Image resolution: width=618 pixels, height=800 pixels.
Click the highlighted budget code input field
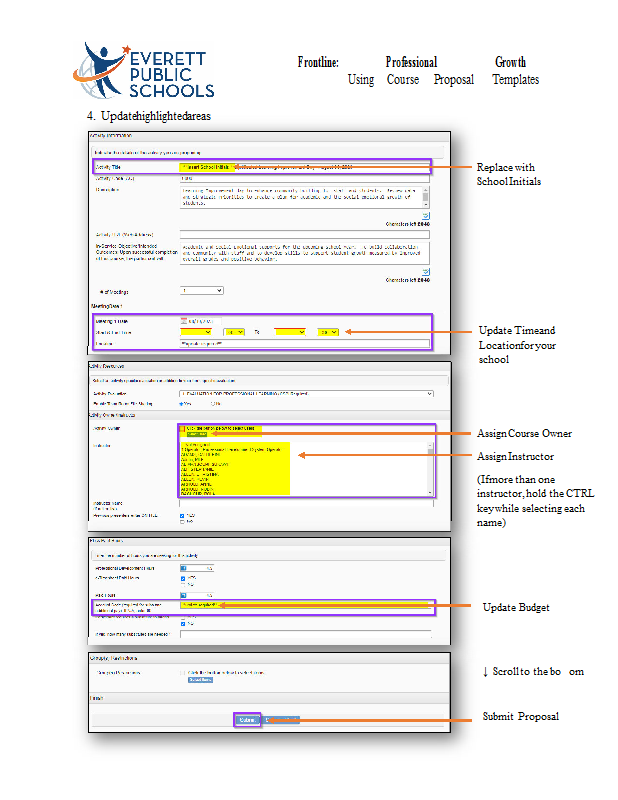click(x=305, y=605)
